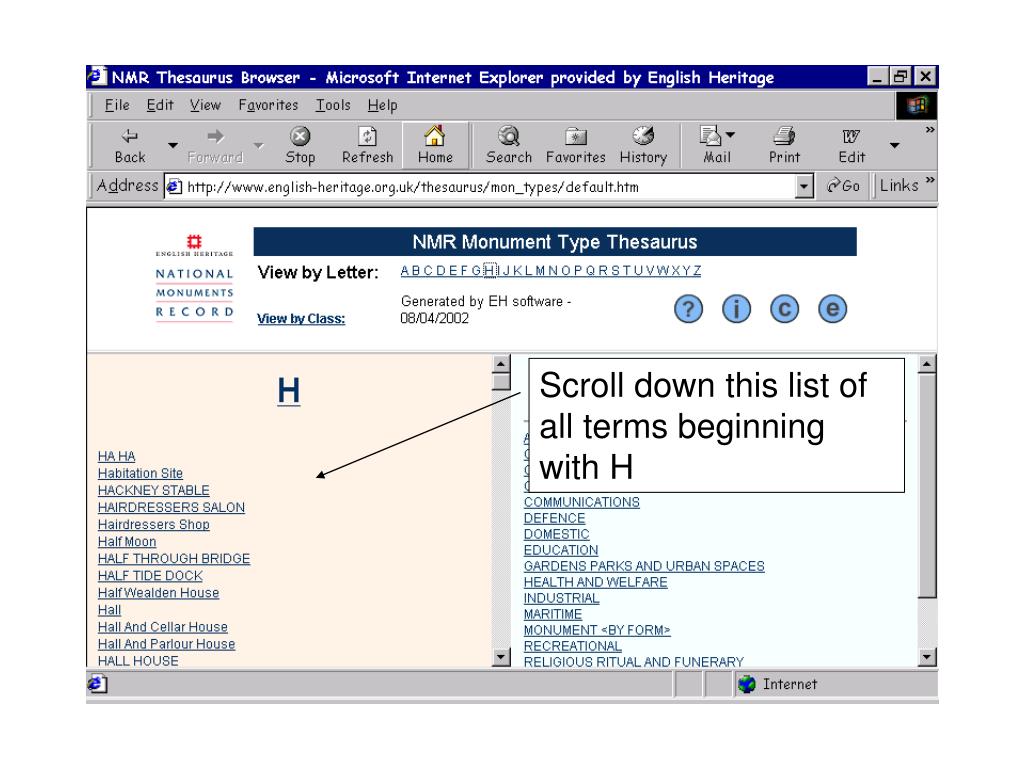Click the Windows logo throbber icon

tap(917, 105)
